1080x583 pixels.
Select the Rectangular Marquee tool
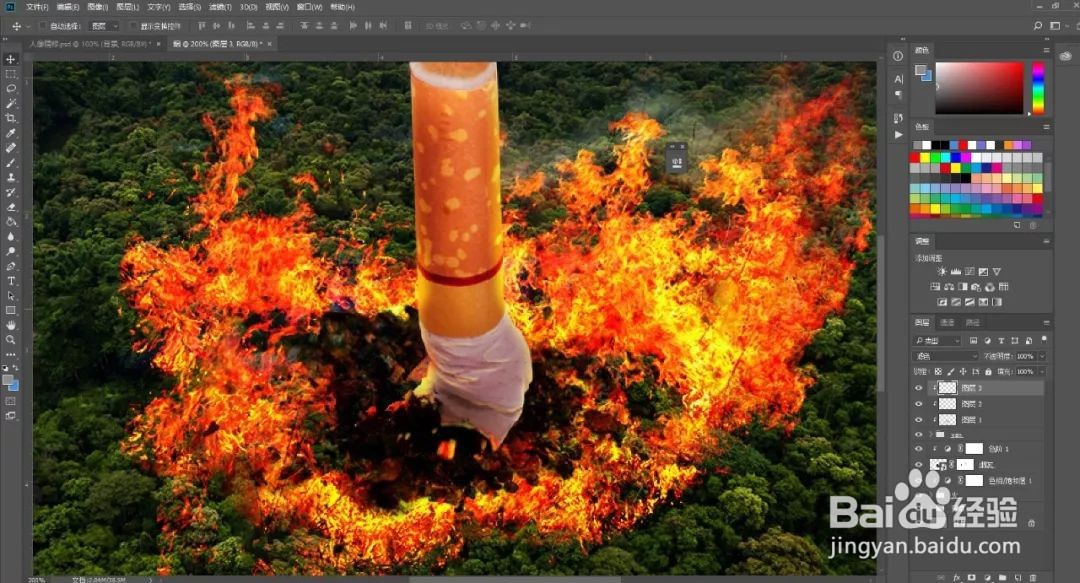point(10,74)
